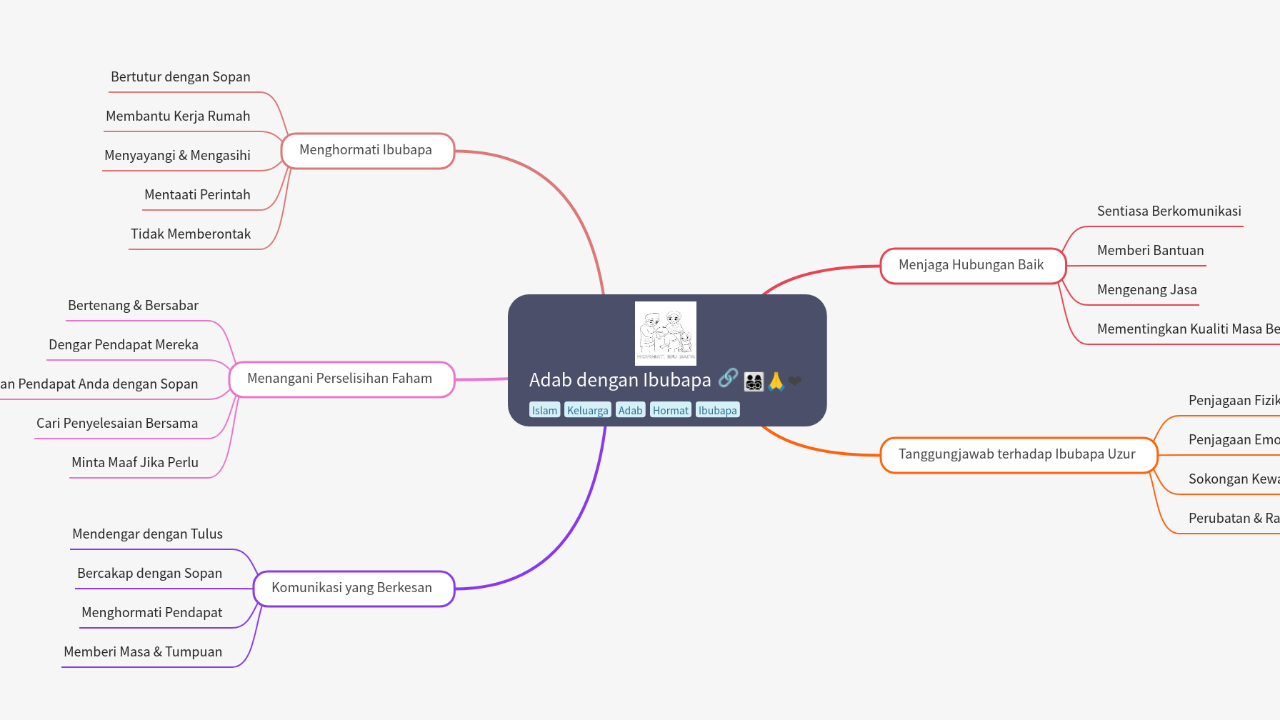
Task: Click the Bercakap dengan Sopan leaf
Action: 150,573
